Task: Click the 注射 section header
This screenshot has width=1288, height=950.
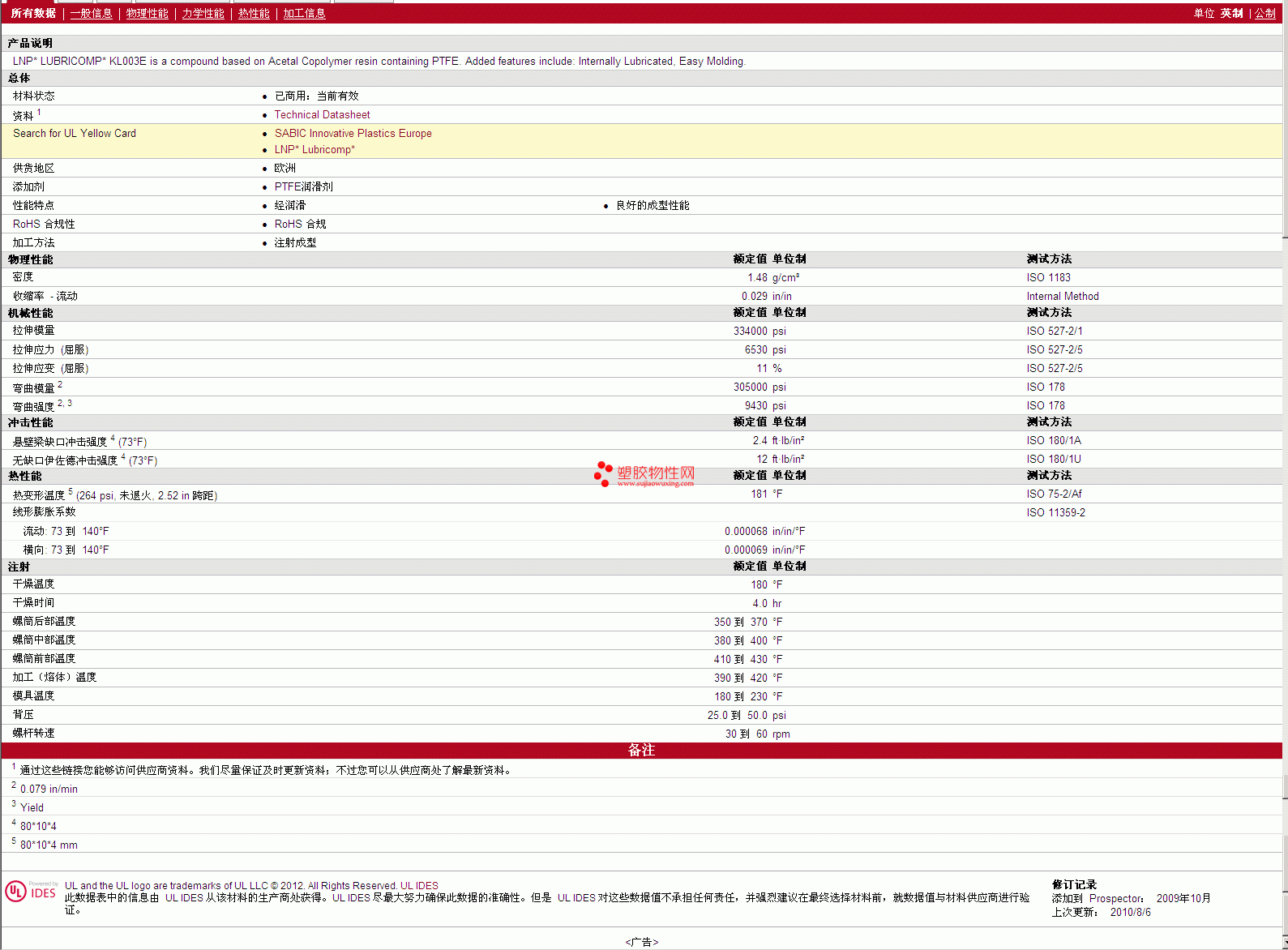Action: (19, 567)
